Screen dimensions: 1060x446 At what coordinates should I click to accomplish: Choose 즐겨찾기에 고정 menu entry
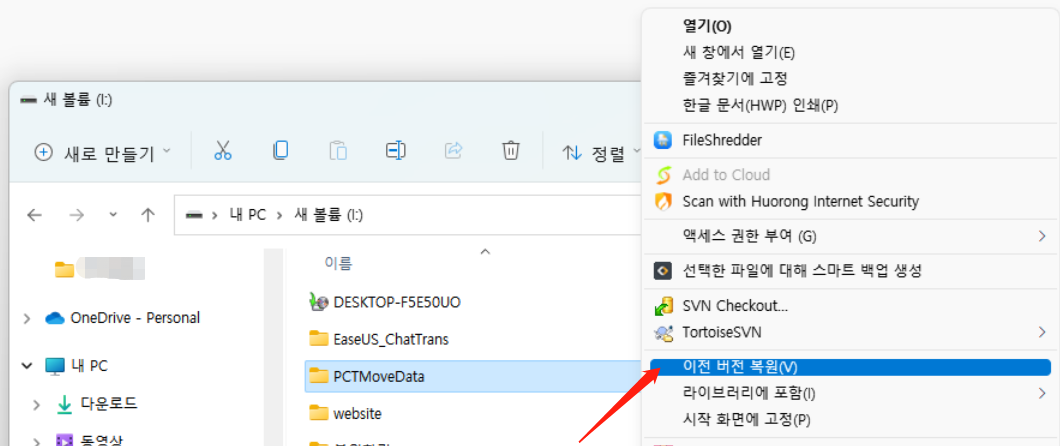coord(736,79)
